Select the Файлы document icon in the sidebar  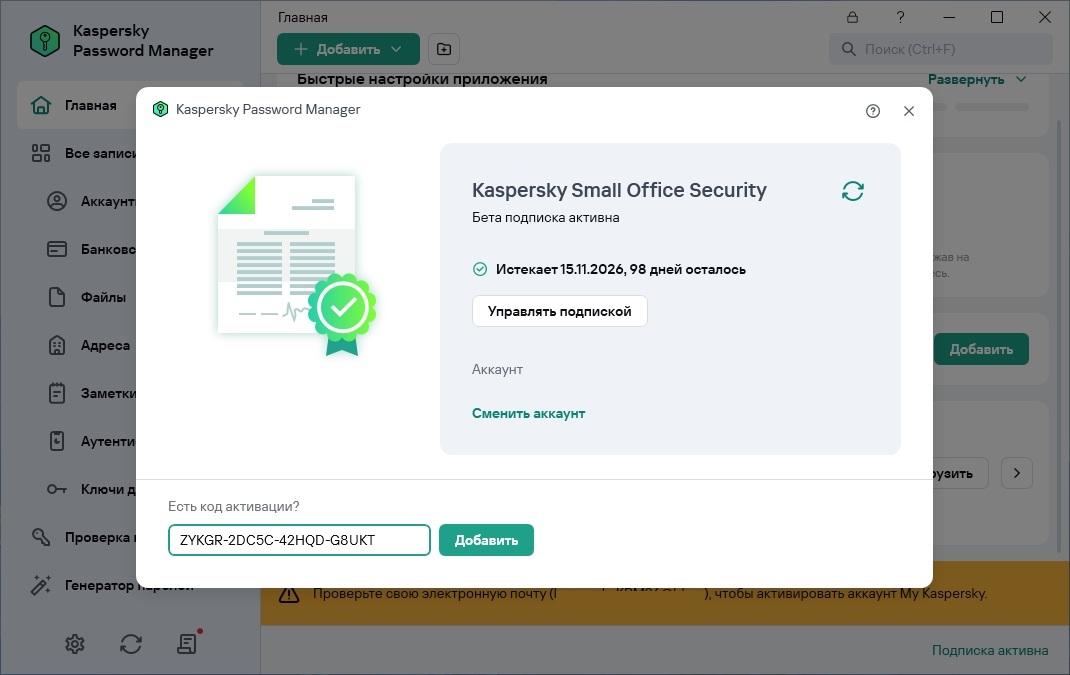(57, 297)
